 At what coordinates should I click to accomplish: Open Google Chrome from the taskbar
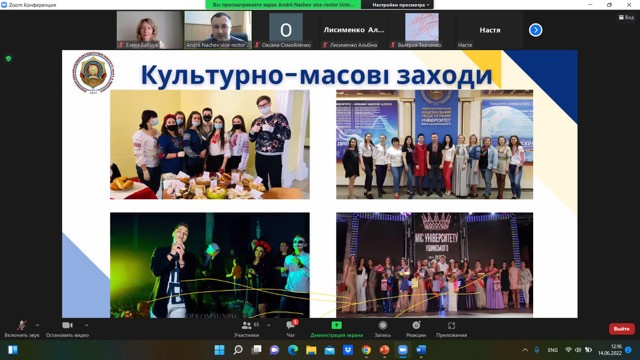366,350
